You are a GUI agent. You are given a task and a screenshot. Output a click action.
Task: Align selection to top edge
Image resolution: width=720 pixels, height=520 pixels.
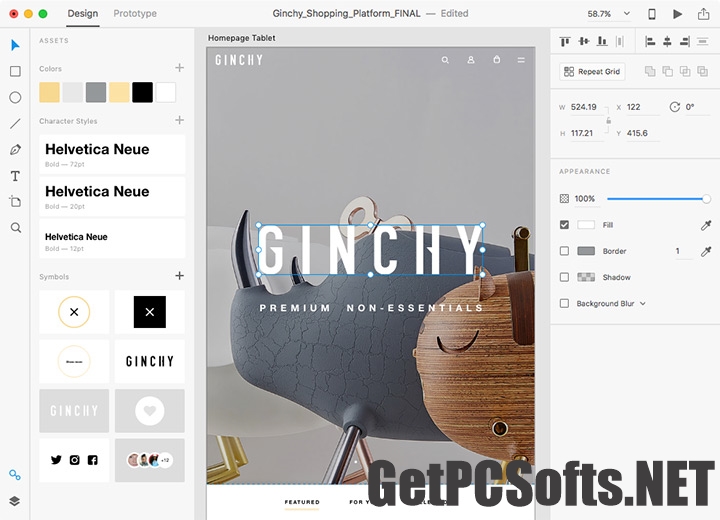coord(565,42)
